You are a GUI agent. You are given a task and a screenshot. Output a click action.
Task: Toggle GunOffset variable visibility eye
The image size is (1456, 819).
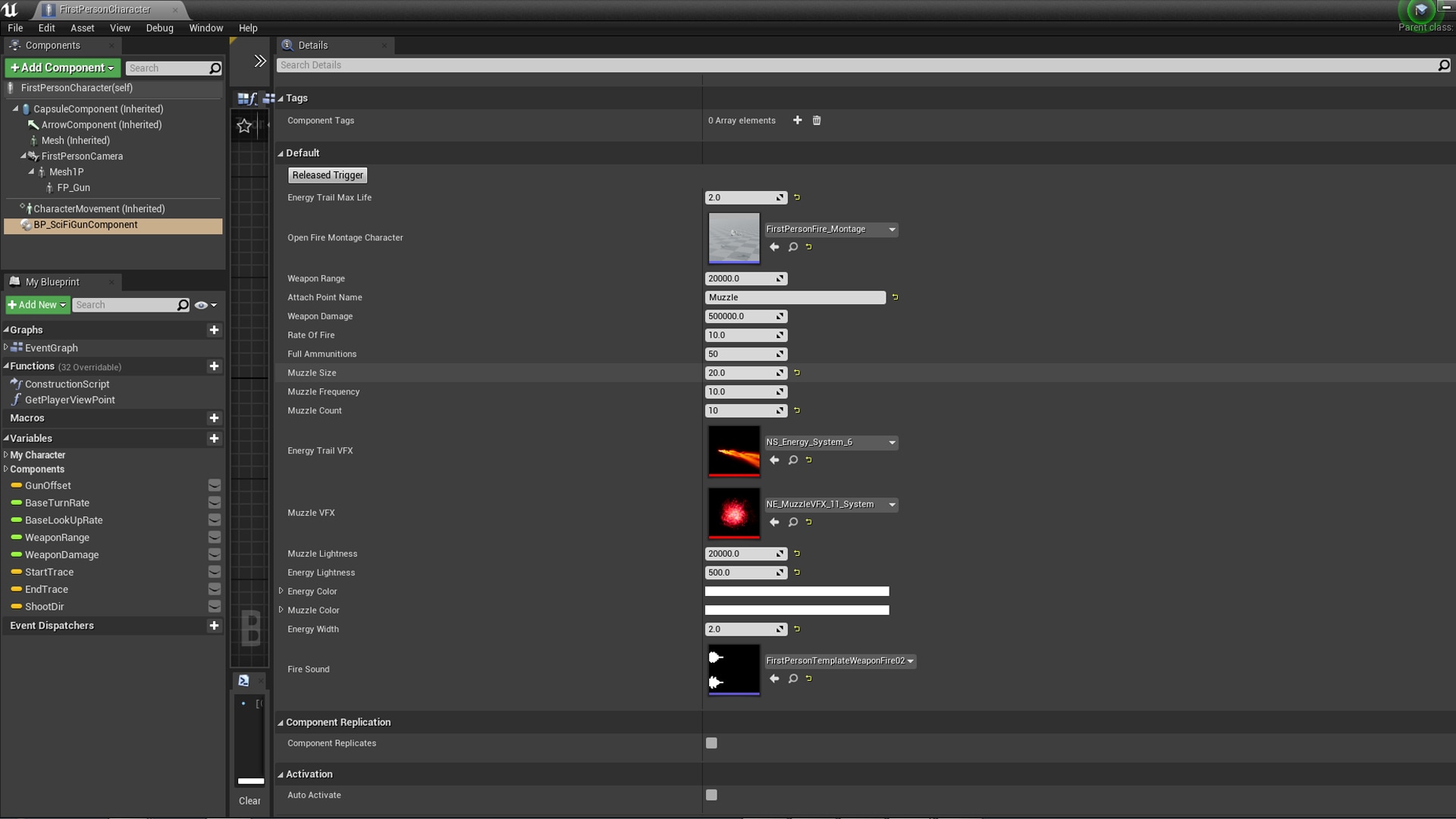coord(215,485)
